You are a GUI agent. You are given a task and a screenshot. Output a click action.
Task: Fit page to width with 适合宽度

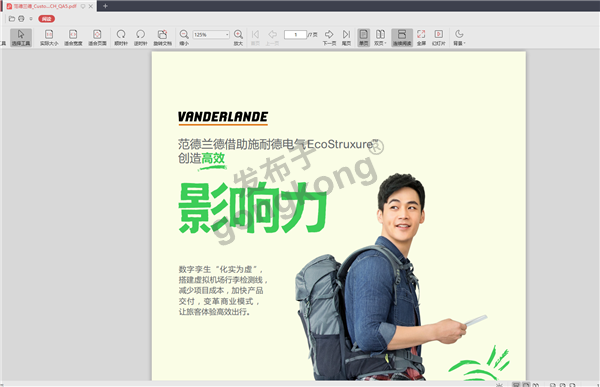tap(73, 38)
